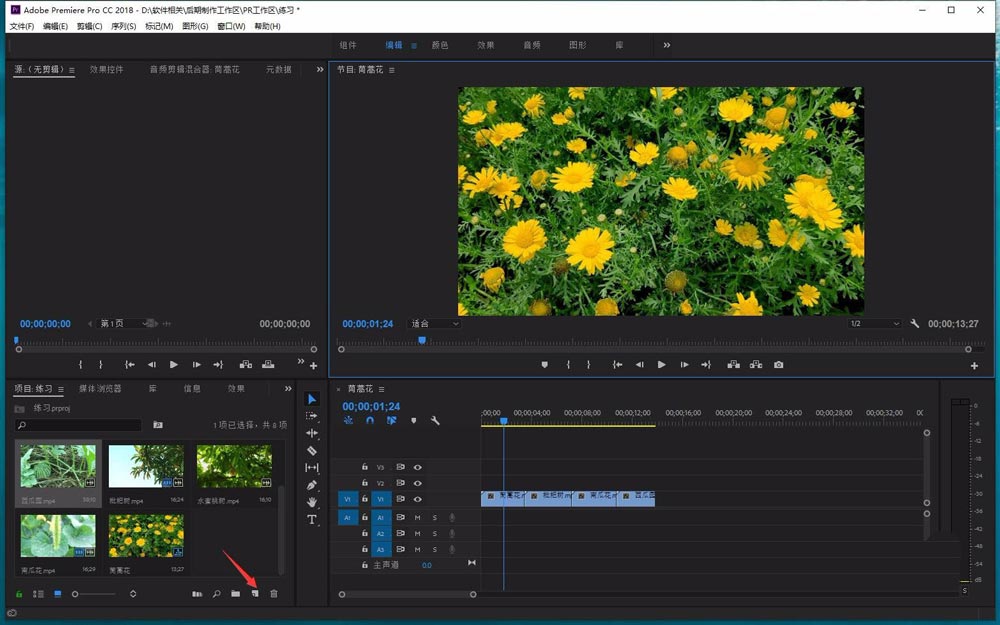
Task: Switch to the 媒体浏览器 tab
Action: [100, 389]
